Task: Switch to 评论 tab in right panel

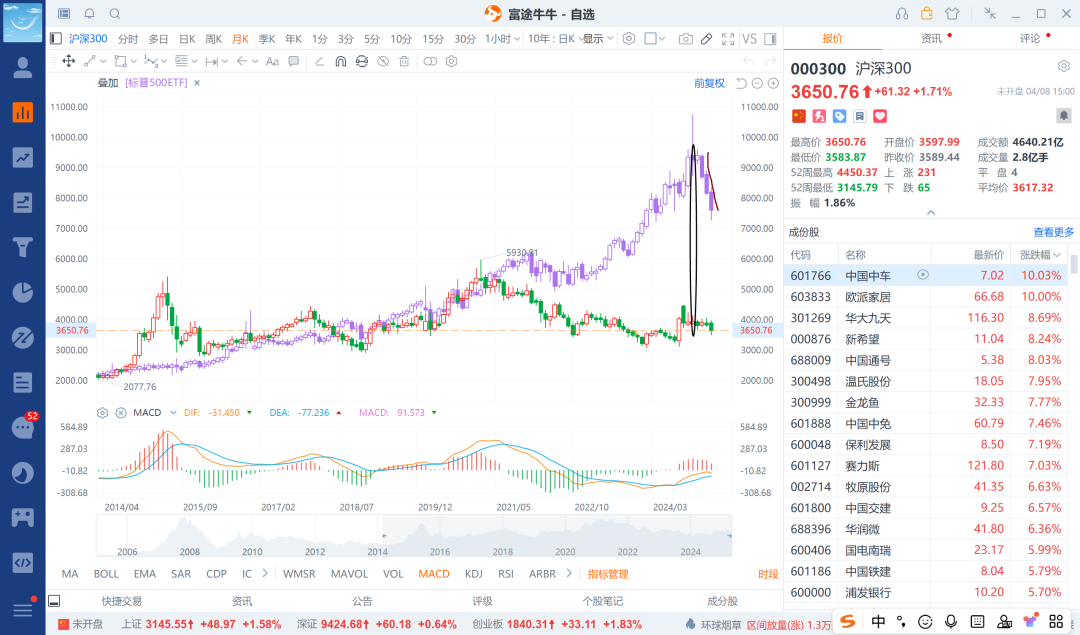Action: (1030, 39)
